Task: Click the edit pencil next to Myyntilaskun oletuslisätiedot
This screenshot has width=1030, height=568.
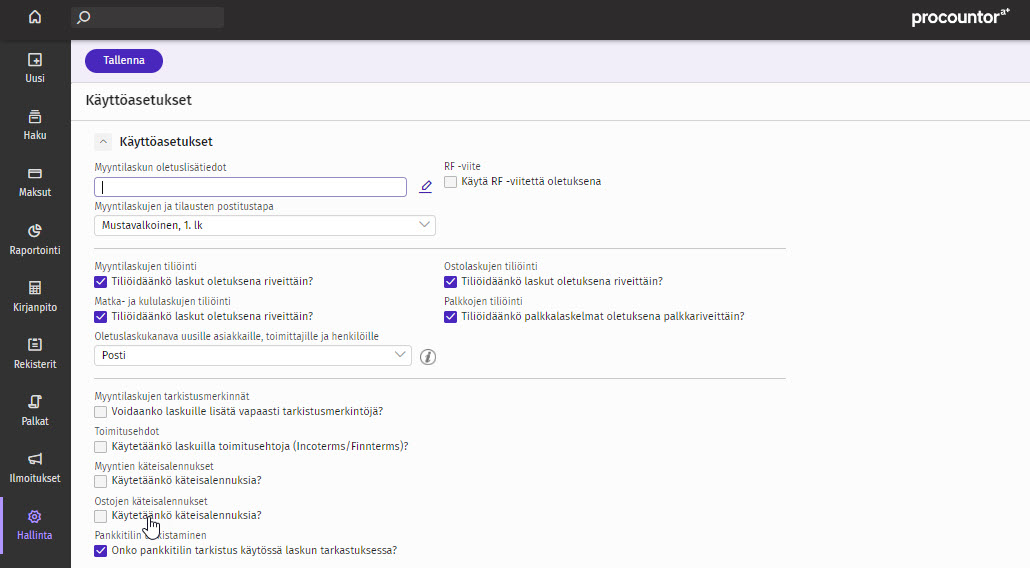Action: click(x=425, y=187)
